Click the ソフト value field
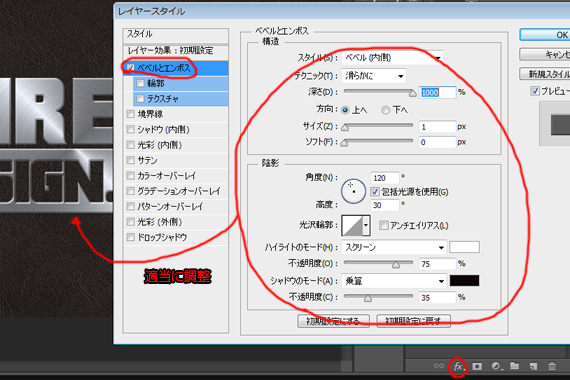Screen dimensions: 570x380 437,142
